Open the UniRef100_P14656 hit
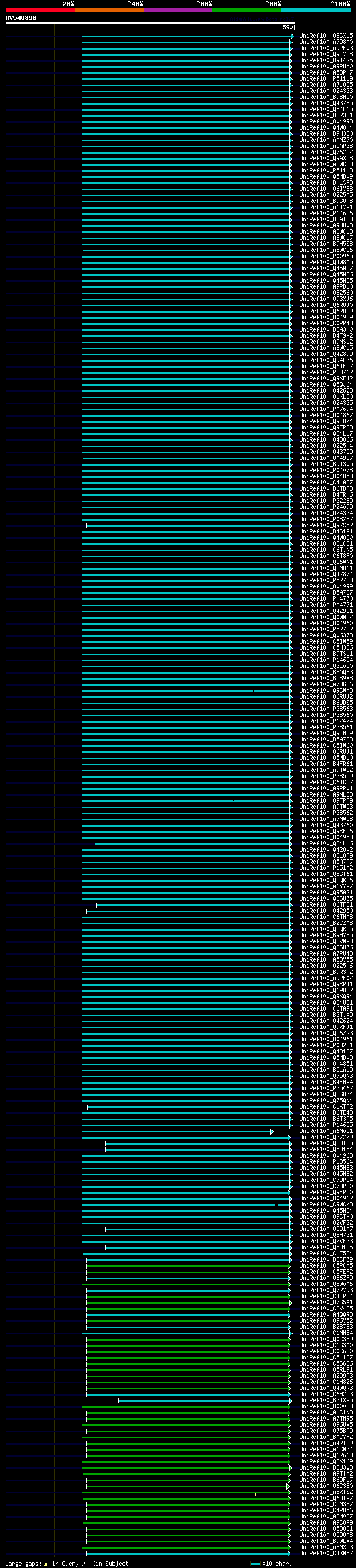The image size is (356, 1568). point(325,214)
